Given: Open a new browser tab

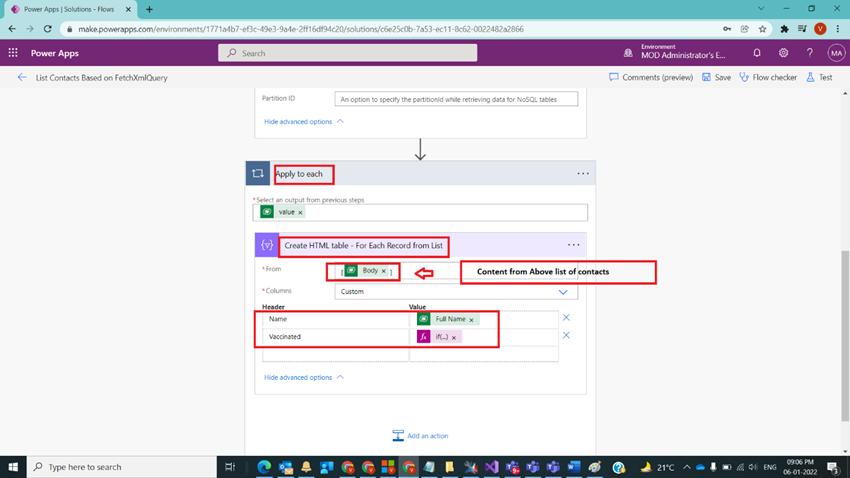Looking at the screenshot, I should click(x=149, y=9).
